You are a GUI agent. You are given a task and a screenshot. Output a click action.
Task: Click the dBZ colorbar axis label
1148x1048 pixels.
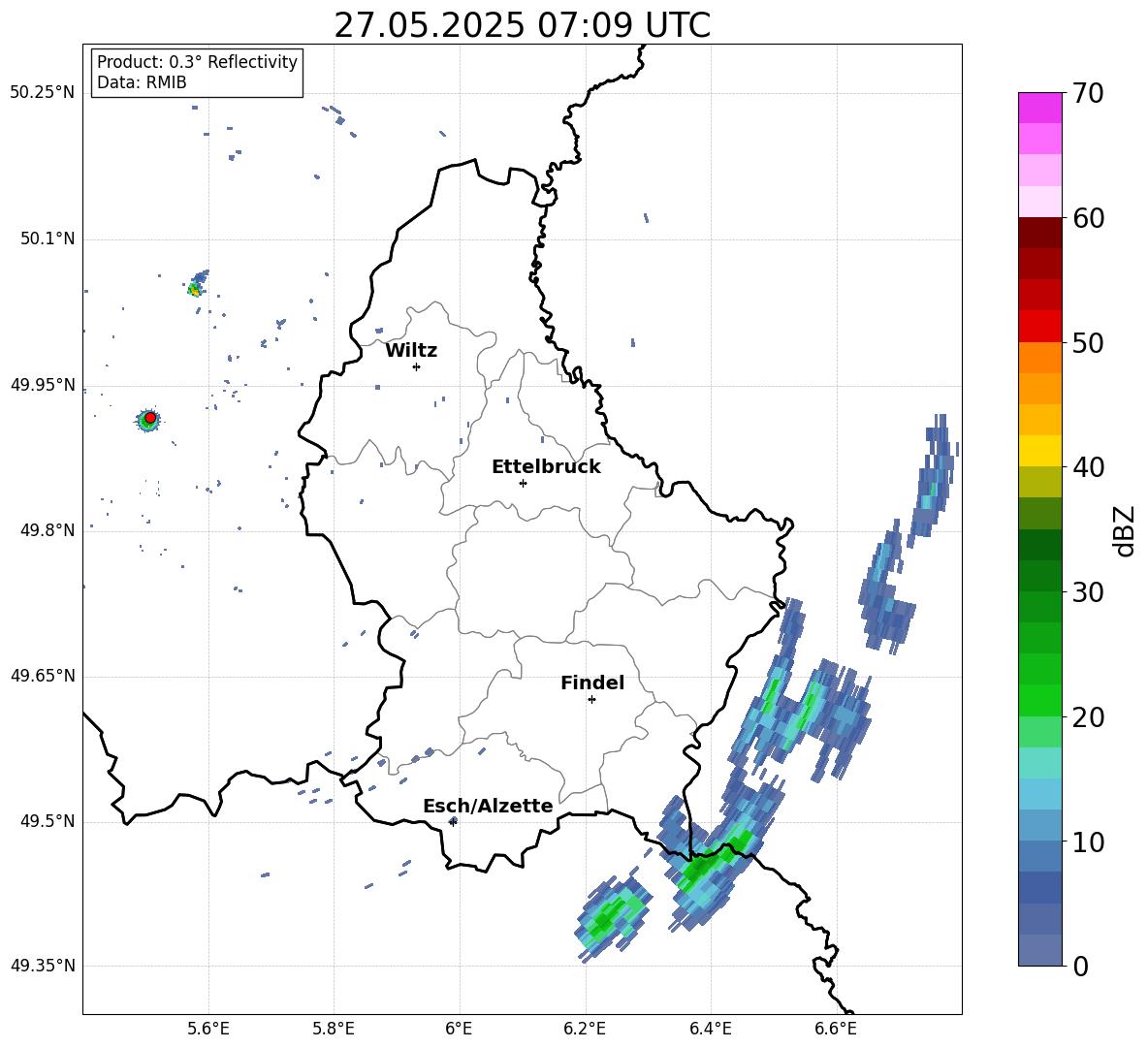coord(1124,530)
